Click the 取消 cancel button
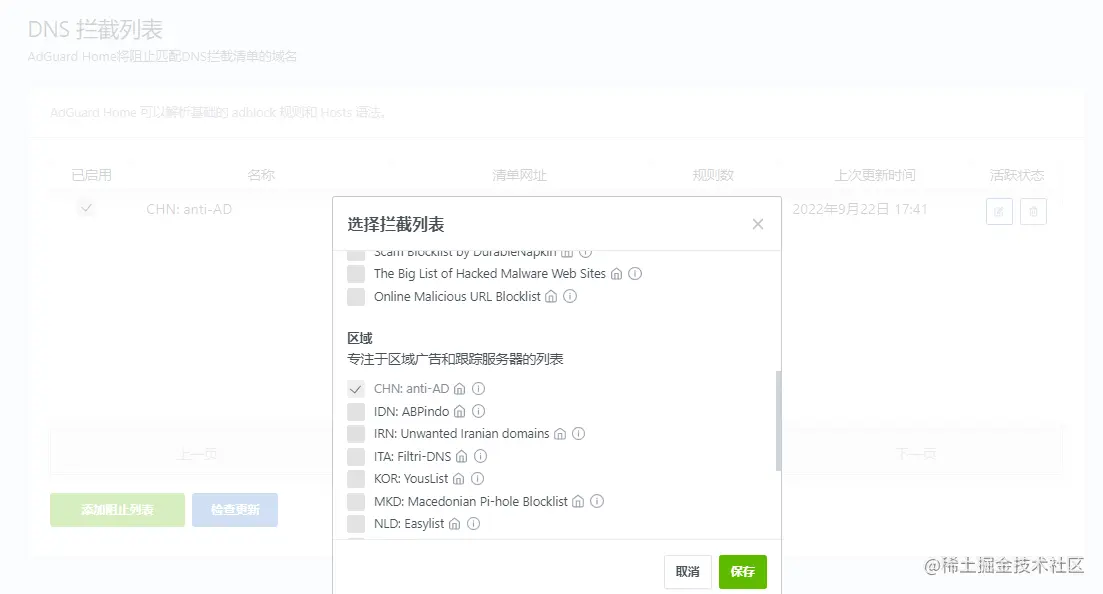The height and width of the screenshot is (594, 1103). (688, 571)
